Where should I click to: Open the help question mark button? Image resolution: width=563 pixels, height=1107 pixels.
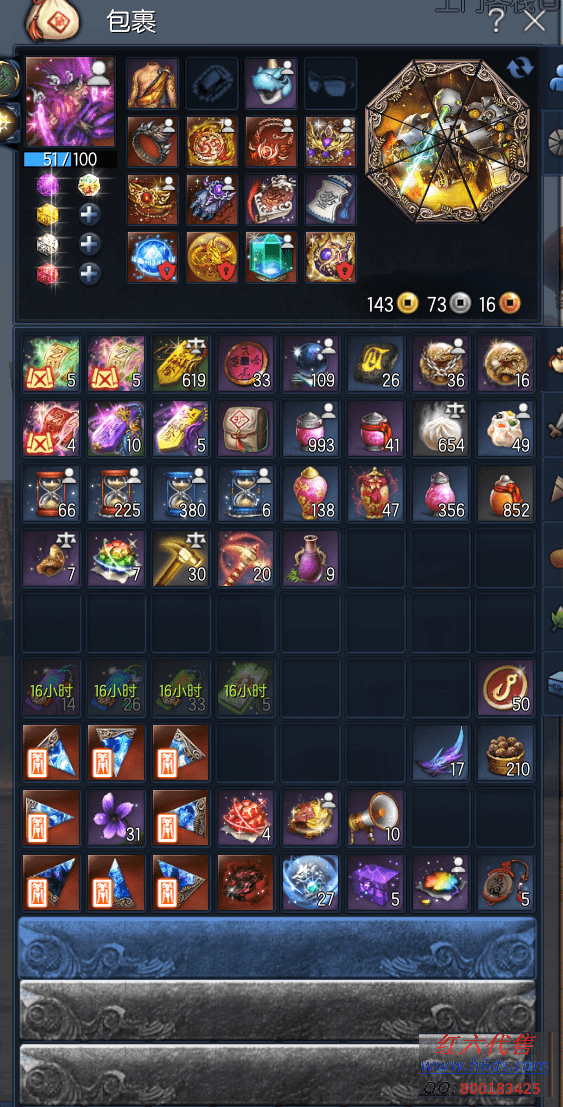(x=497, y=21)
